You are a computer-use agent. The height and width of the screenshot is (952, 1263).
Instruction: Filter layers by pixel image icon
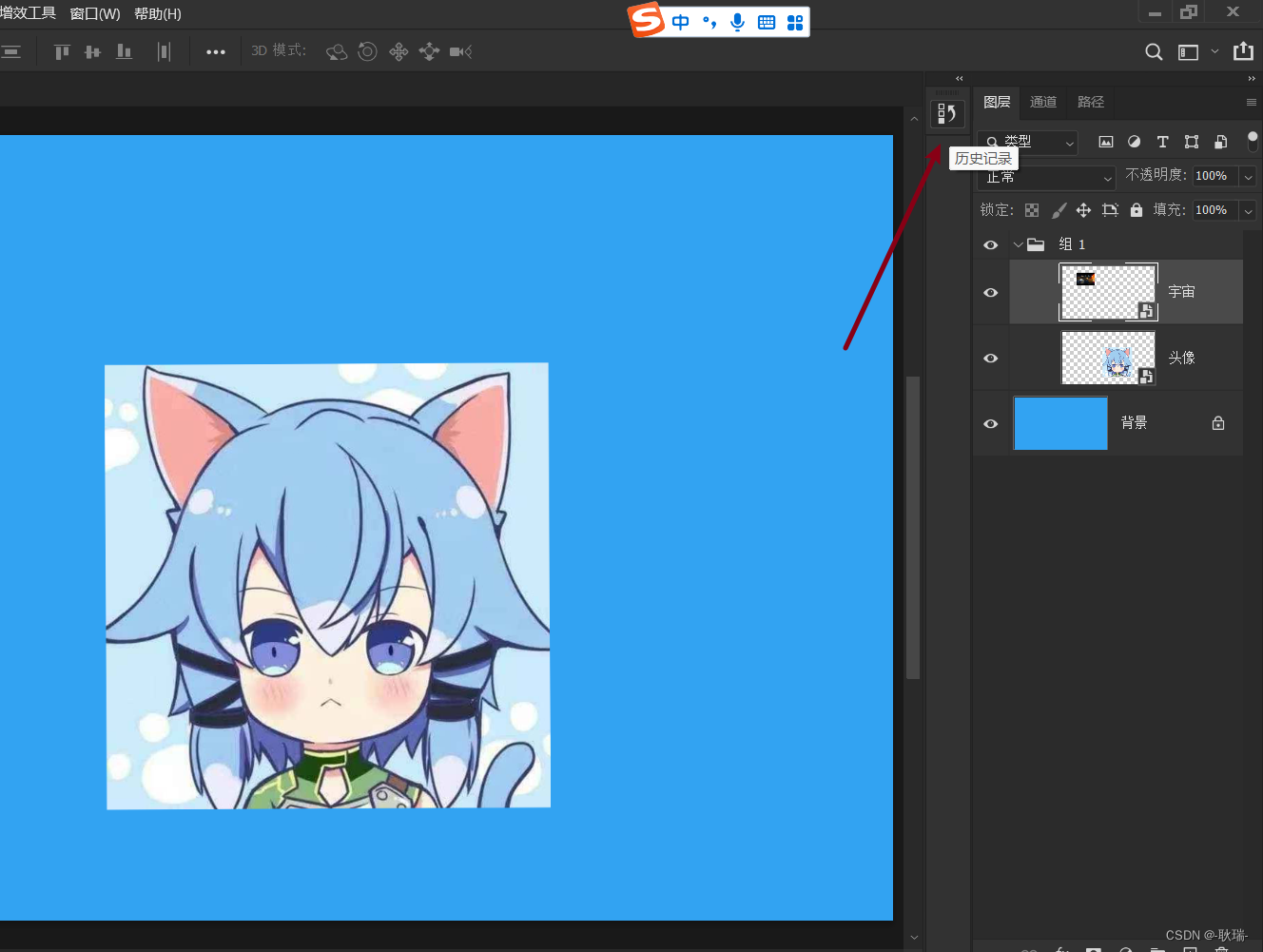[1106, 142]
